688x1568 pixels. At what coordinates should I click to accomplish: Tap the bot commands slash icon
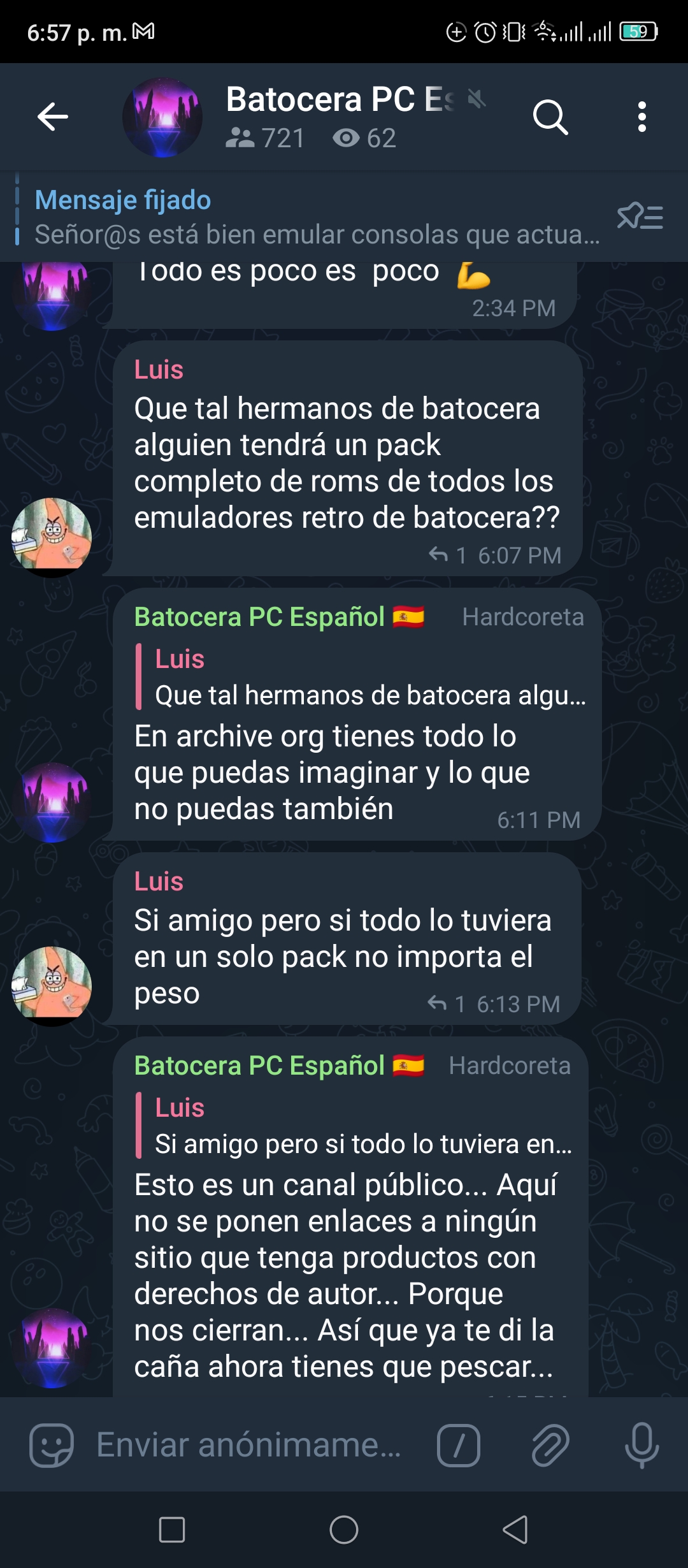(459, 1445)
